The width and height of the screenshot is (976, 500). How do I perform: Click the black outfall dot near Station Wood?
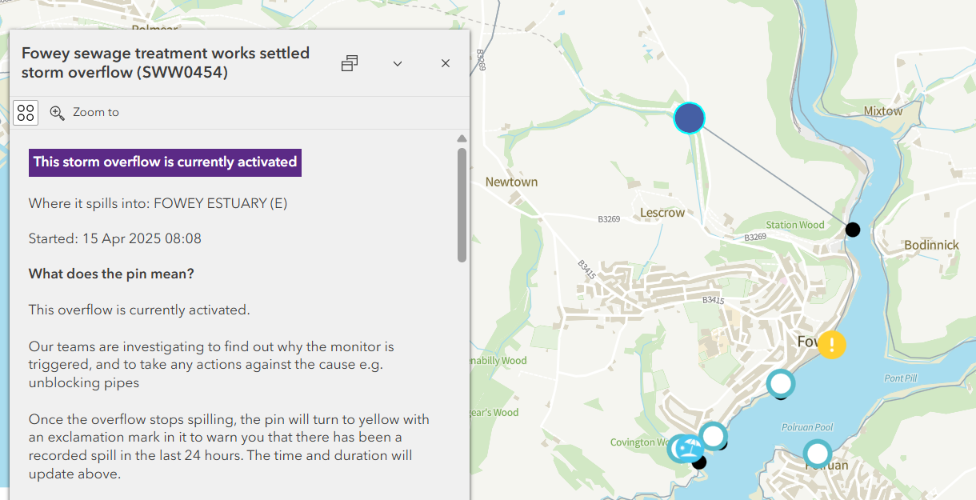coord(852,230)
